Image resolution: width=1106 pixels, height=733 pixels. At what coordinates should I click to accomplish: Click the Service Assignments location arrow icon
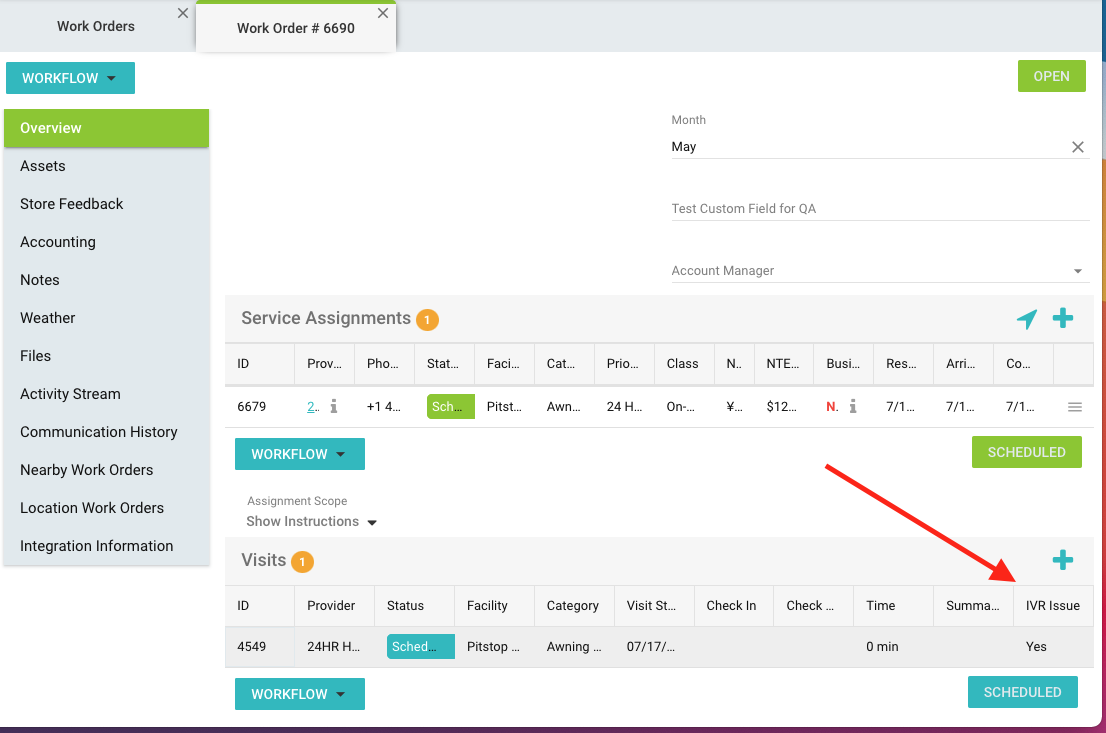tap(1027, 319)
